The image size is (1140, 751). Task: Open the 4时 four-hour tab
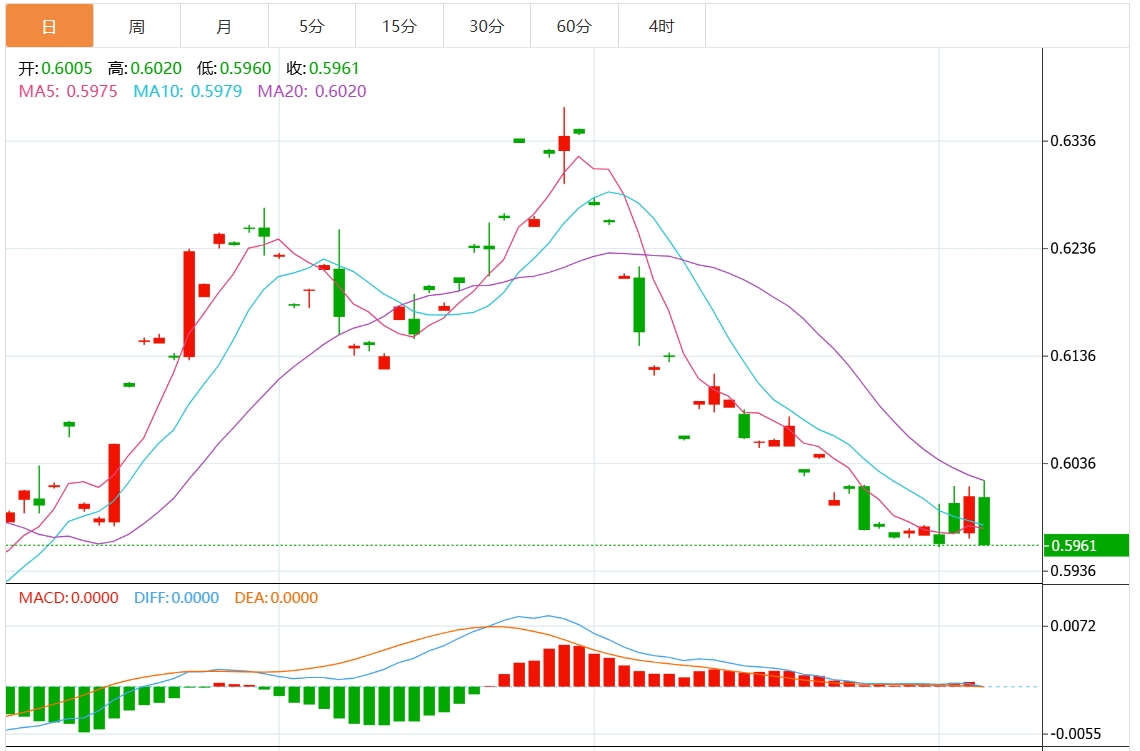[661, 26]
